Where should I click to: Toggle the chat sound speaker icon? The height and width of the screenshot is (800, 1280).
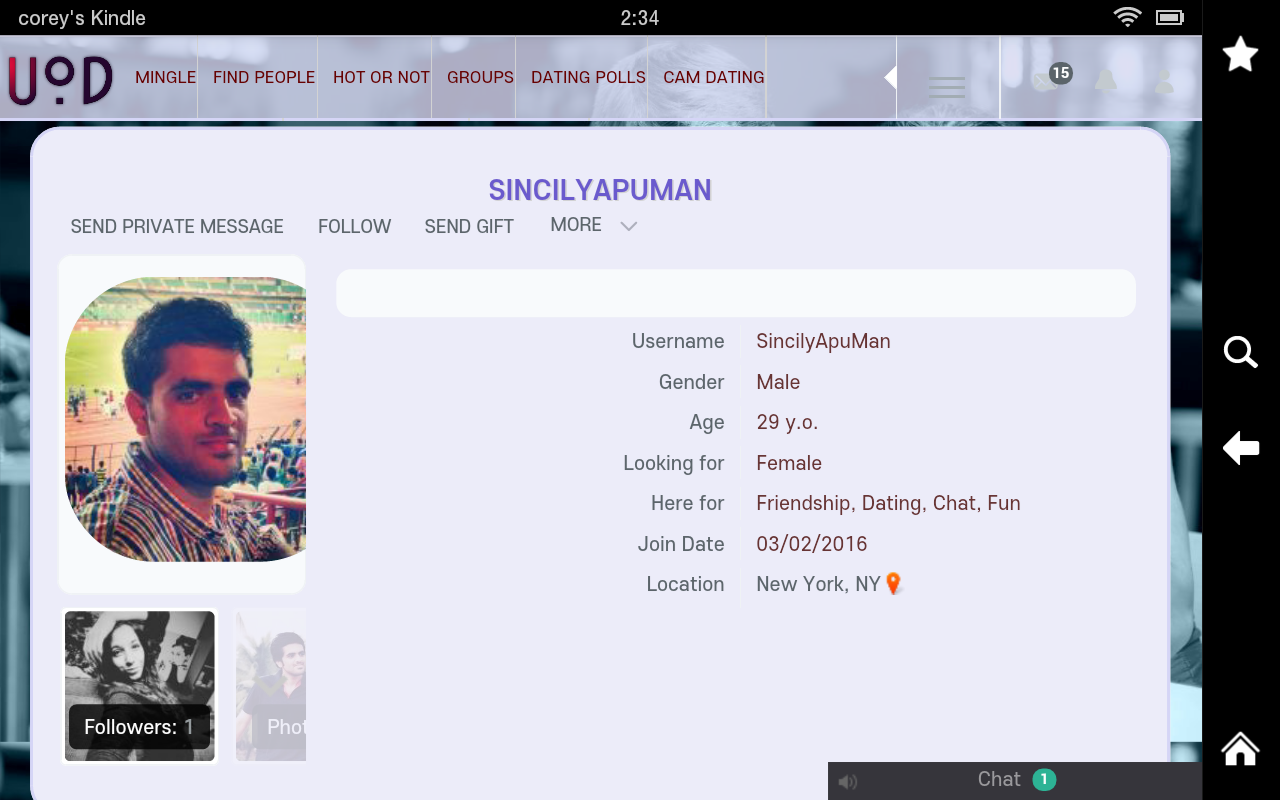point(848,782)
